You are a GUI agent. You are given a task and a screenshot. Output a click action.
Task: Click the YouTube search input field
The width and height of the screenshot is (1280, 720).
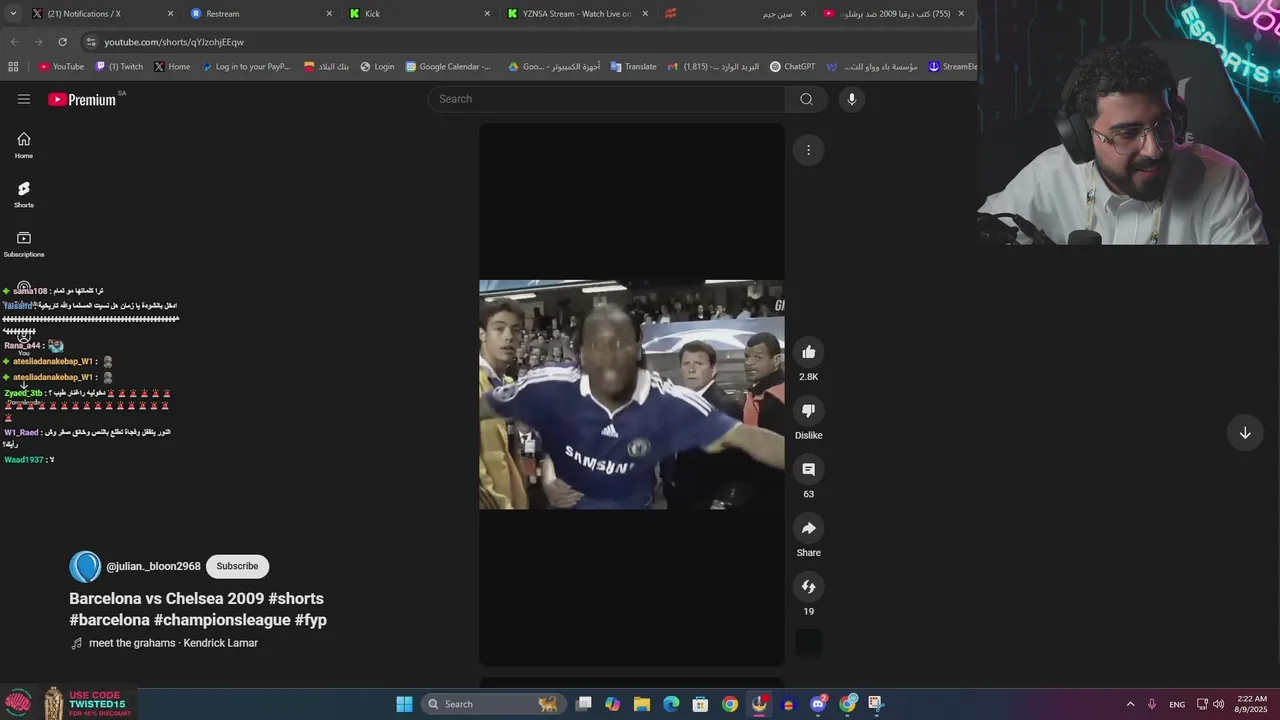(607, 99)
